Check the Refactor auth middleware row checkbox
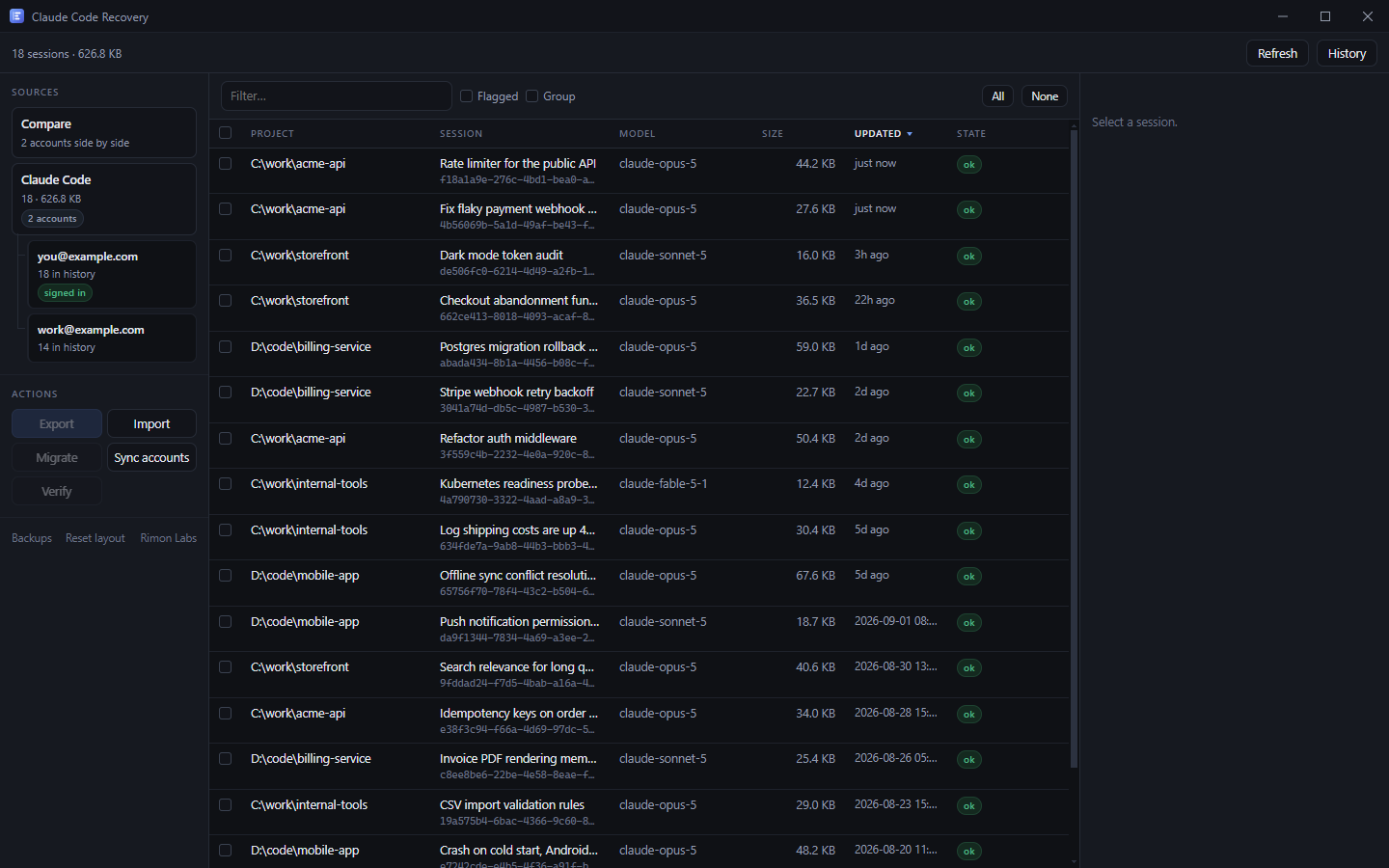The height and width of the screenshot is (868, 1389). (225, 439)
